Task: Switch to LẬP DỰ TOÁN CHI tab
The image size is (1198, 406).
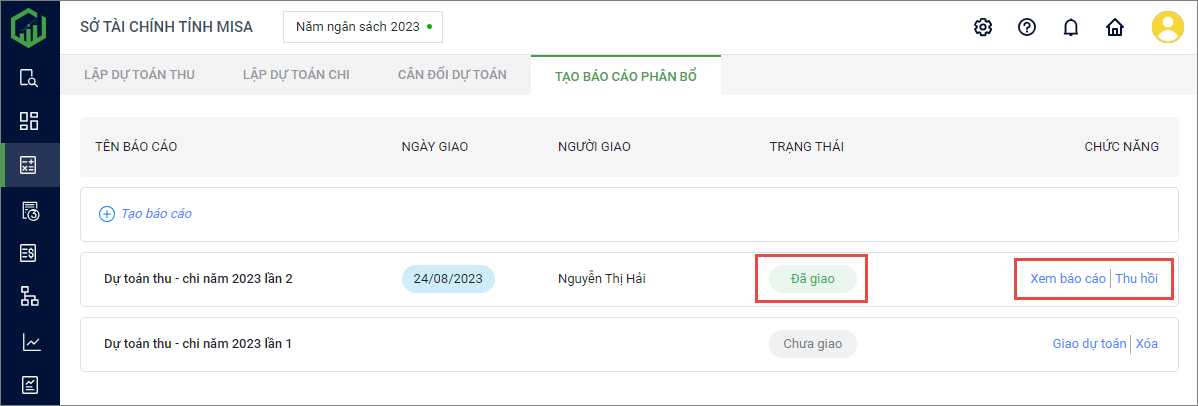Action: pos(296,75)
